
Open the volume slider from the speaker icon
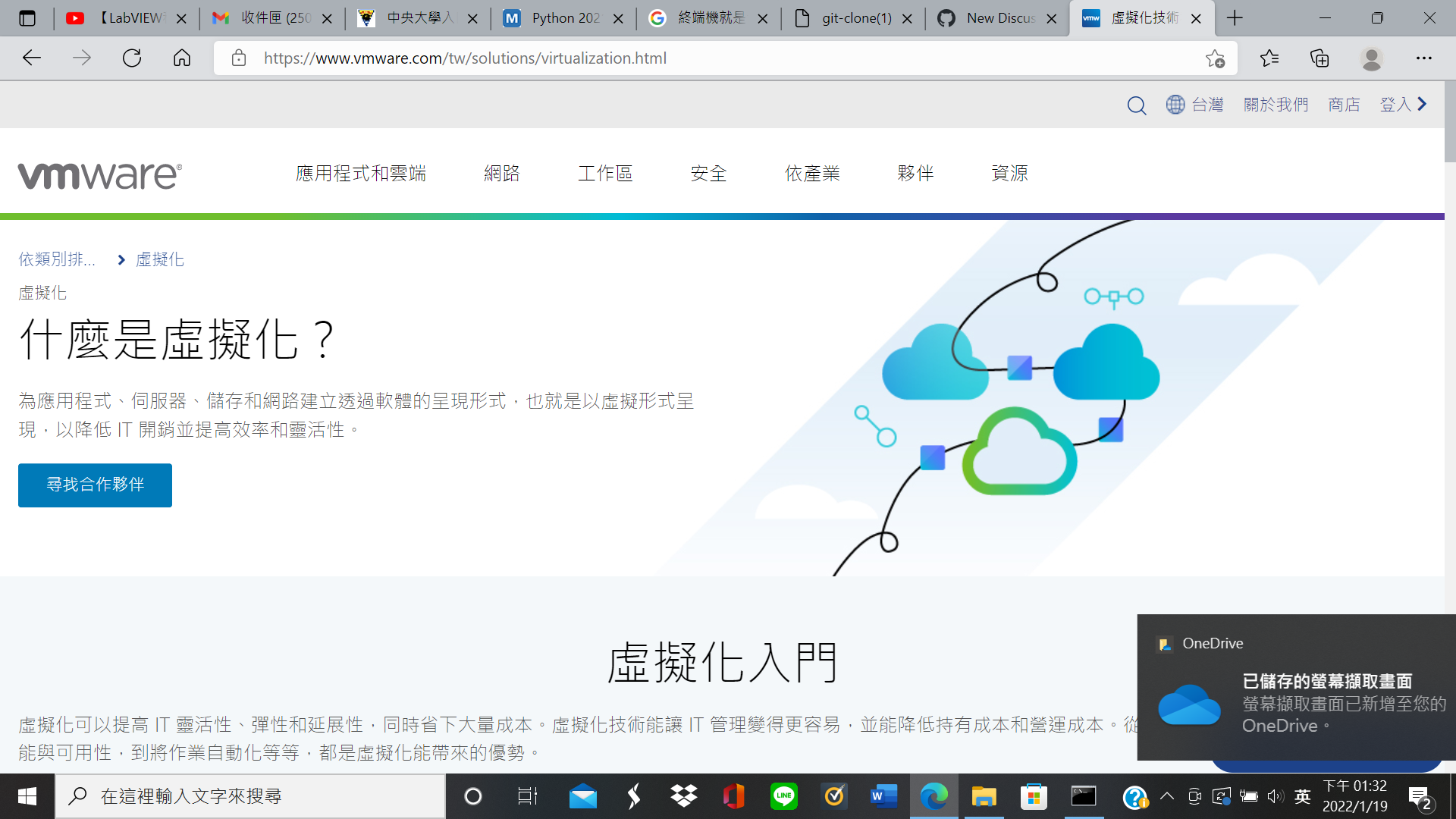pos(1275,796)
